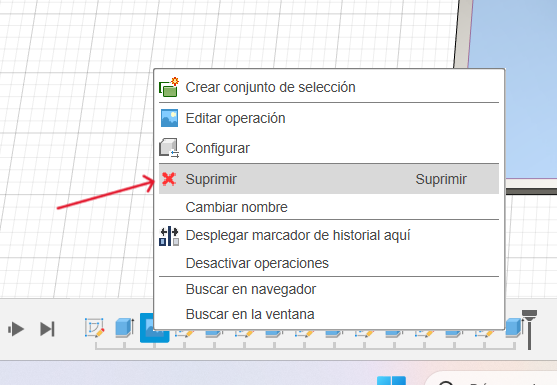Jump to end of timeline
The width and height of the screenshot is (557, 385).
click(47, 329)
